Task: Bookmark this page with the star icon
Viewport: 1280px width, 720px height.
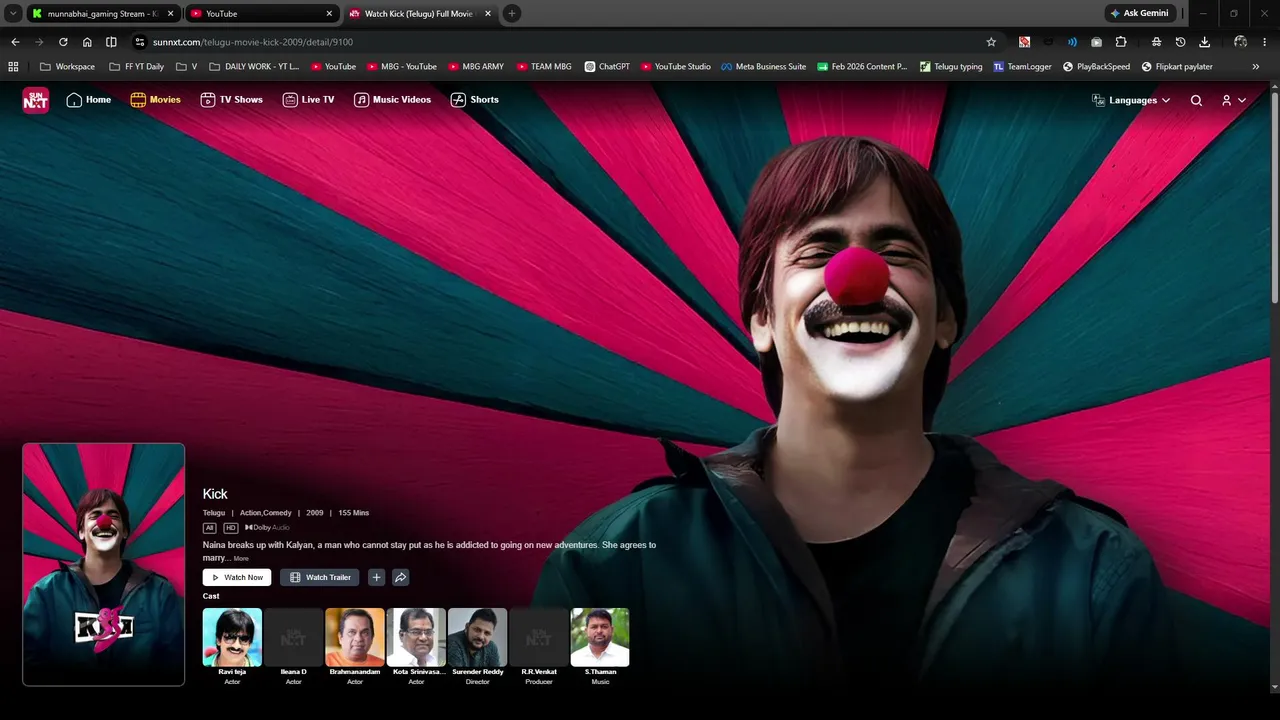Action: (x=991, y=42)
